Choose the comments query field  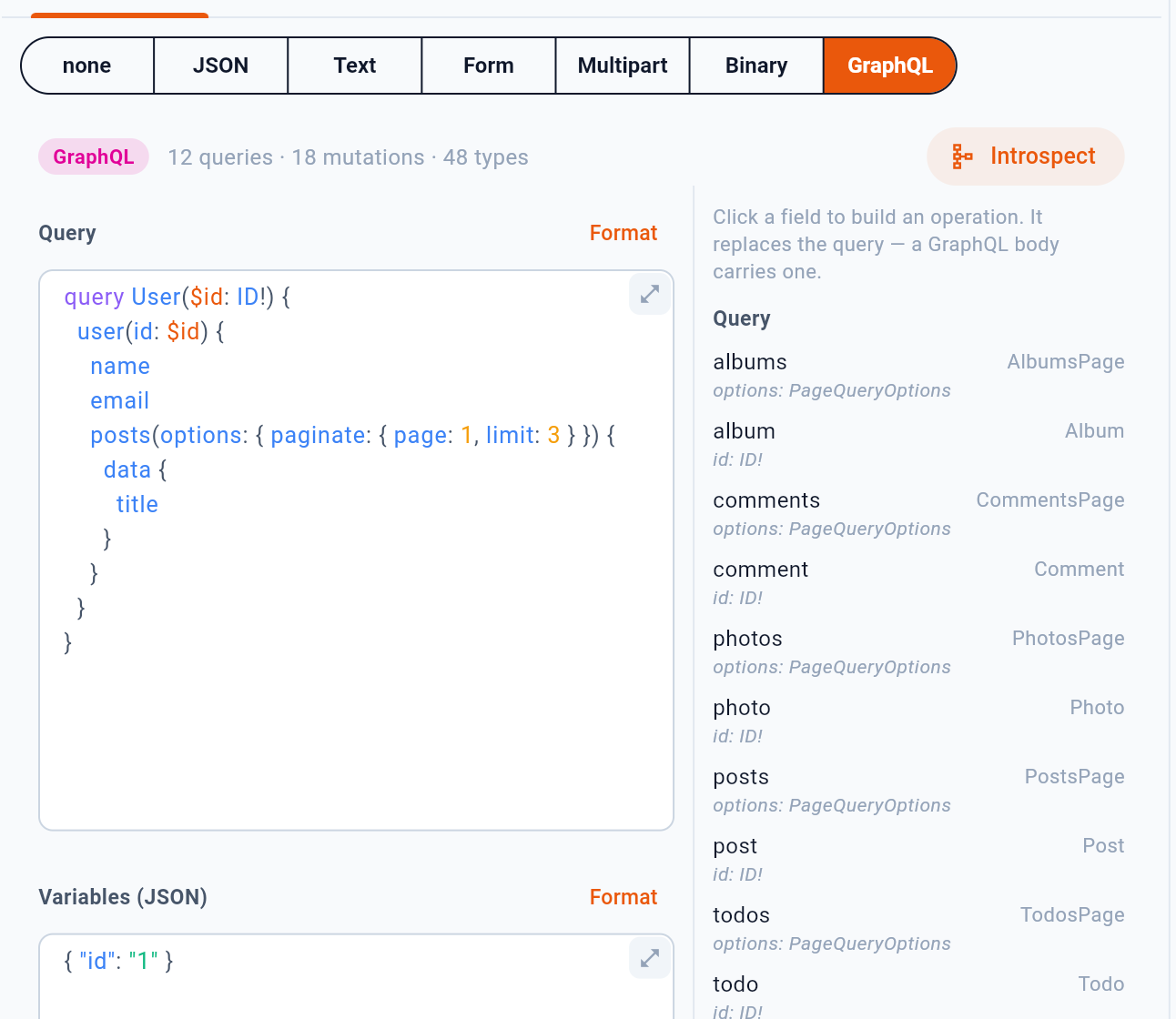pos(918,513)
